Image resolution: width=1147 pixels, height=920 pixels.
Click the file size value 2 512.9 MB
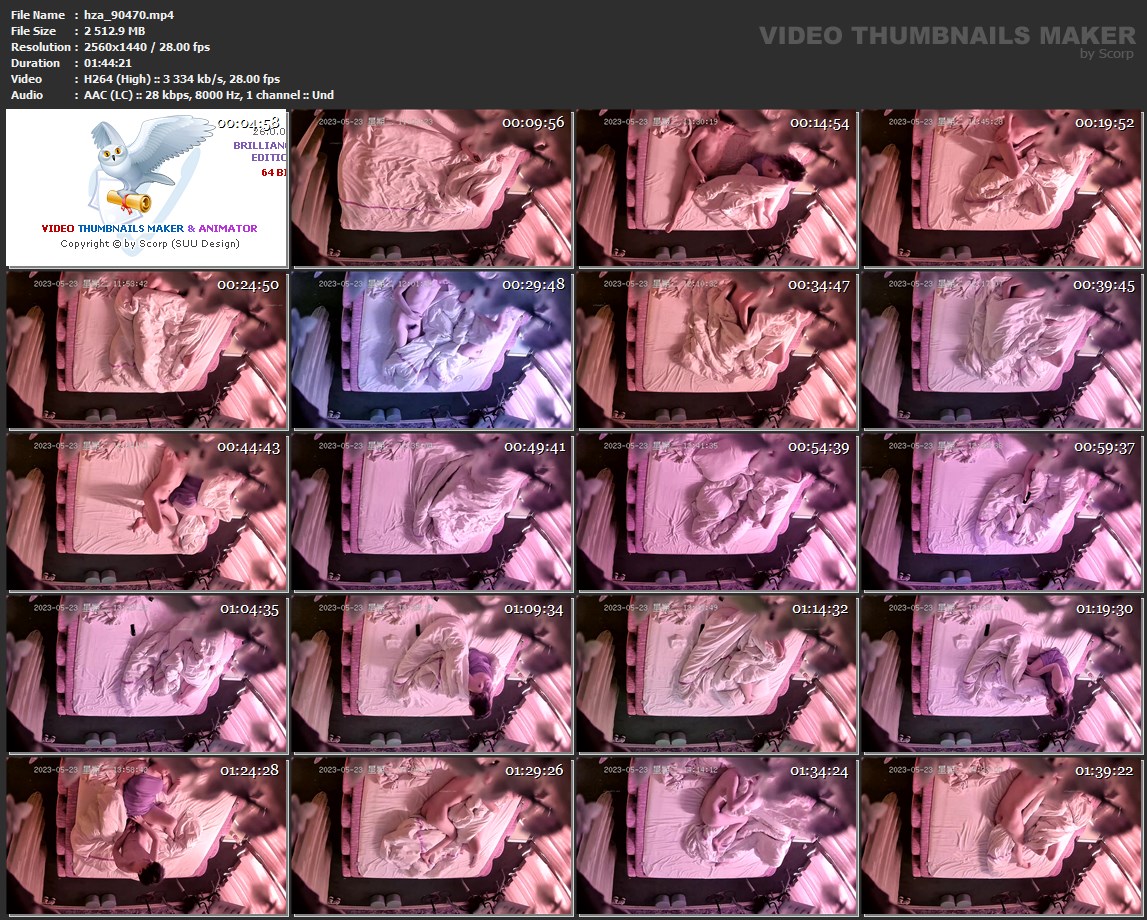(114, 31)
